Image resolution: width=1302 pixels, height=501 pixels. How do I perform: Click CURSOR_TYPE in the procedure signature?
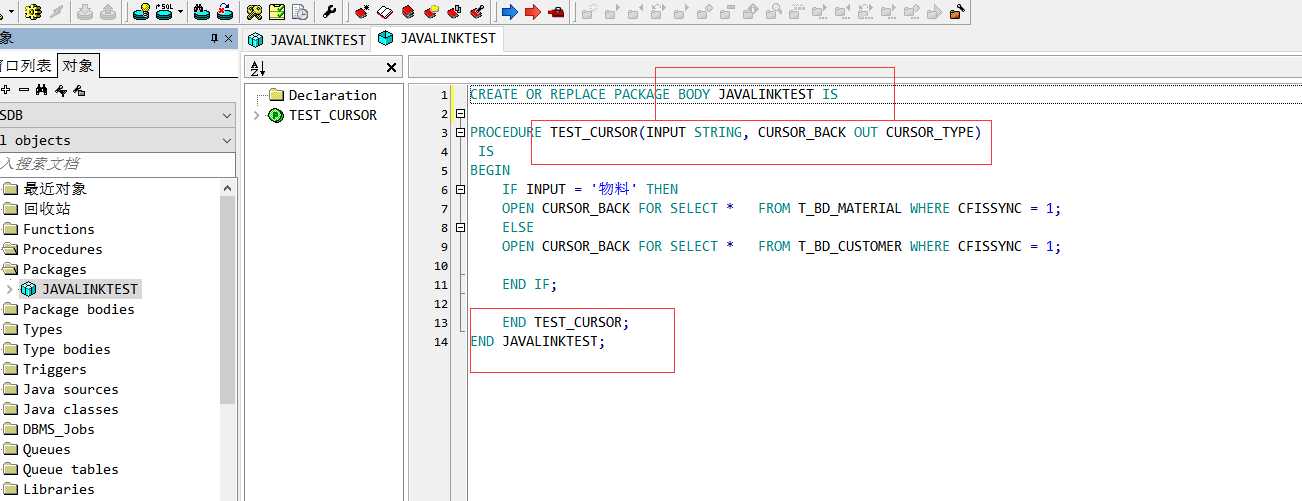[x=930, y=132]
